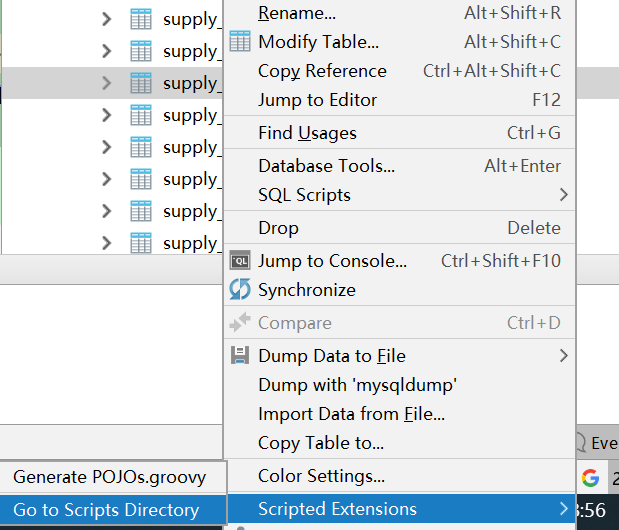Click the Jump to Console icon
Image resolution: width=619 pixels, height=530 pixels.
240,261
